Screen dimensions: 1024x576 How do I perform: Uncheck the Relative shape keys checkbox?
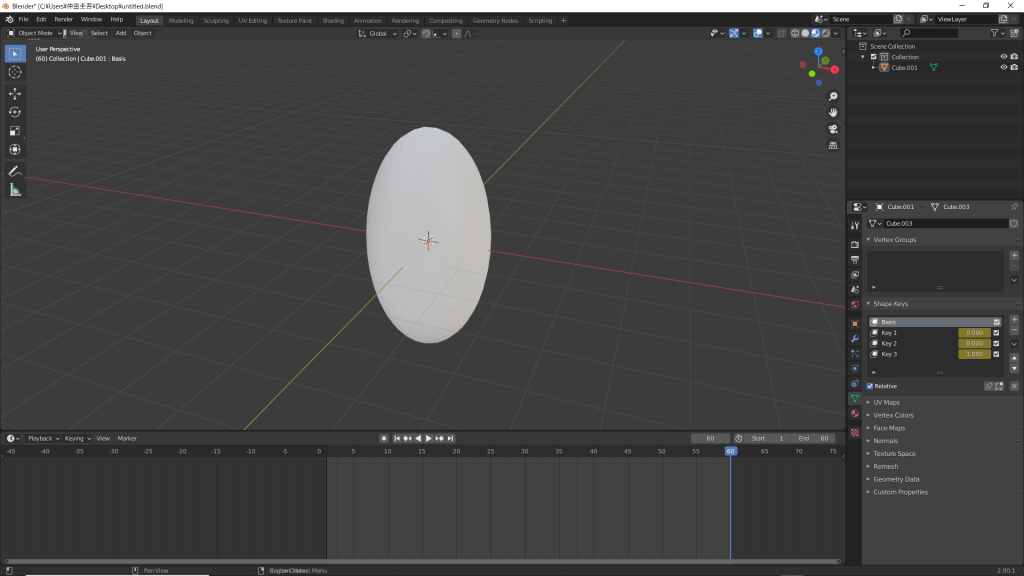click(x=869, y=386)
